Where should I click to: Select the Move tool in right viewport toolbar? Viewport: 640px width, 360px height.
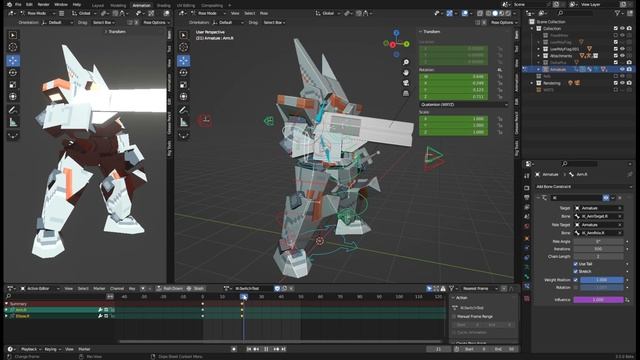pos(184,61)
